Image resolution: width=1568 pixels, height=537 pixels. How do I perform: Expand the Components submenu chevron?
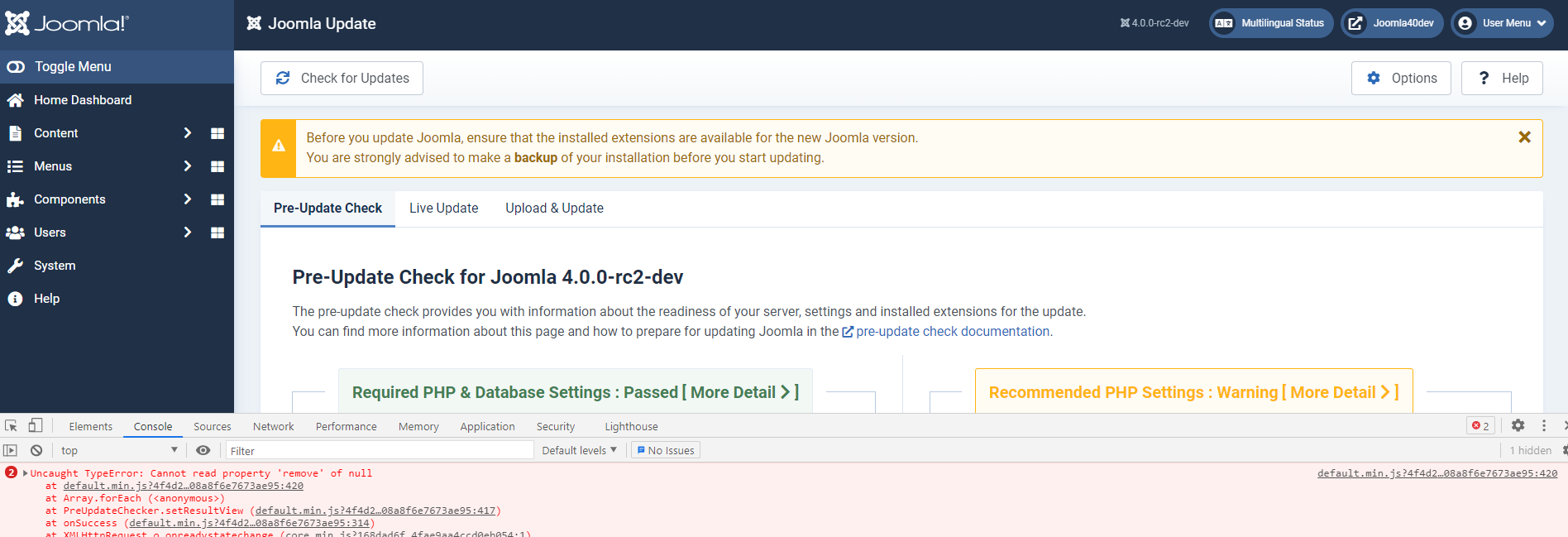tap(188, 199)
